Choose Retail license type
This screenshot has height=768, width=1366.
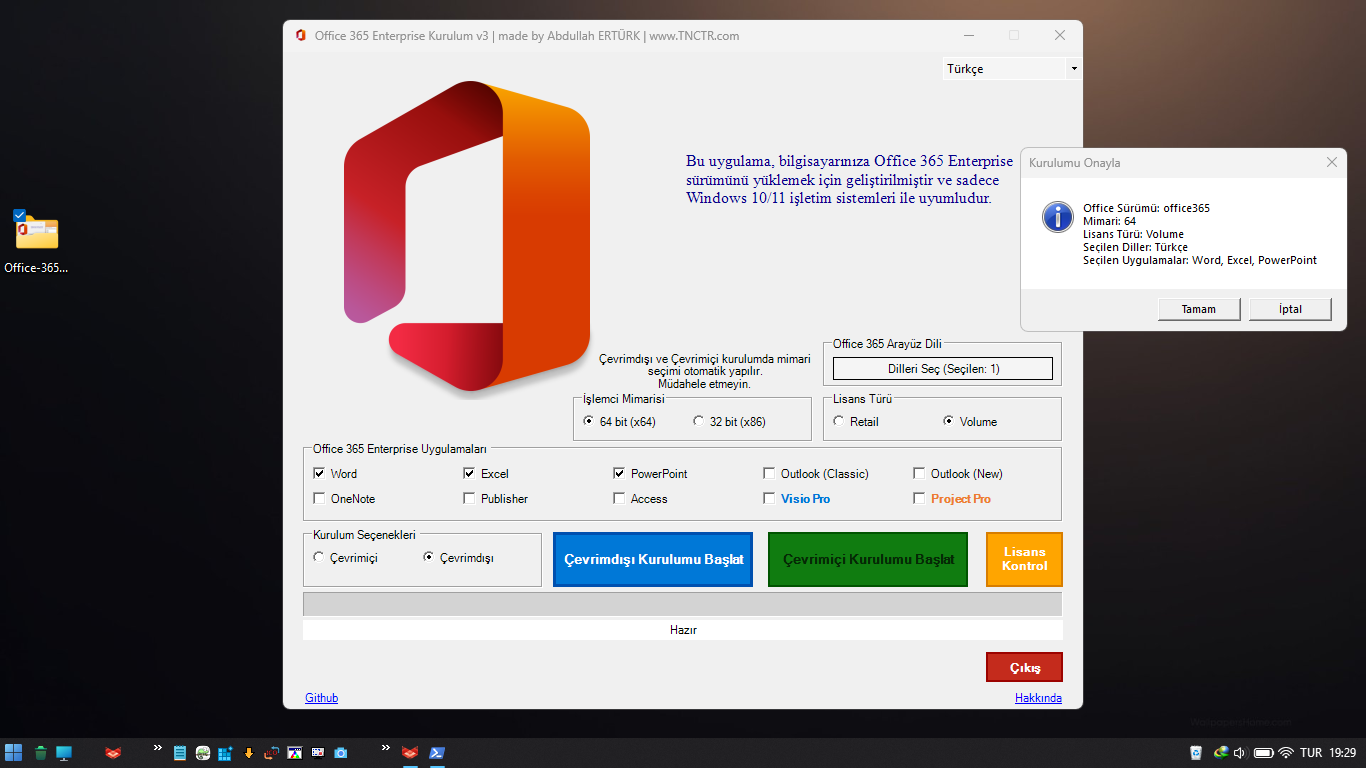point(856,422)
